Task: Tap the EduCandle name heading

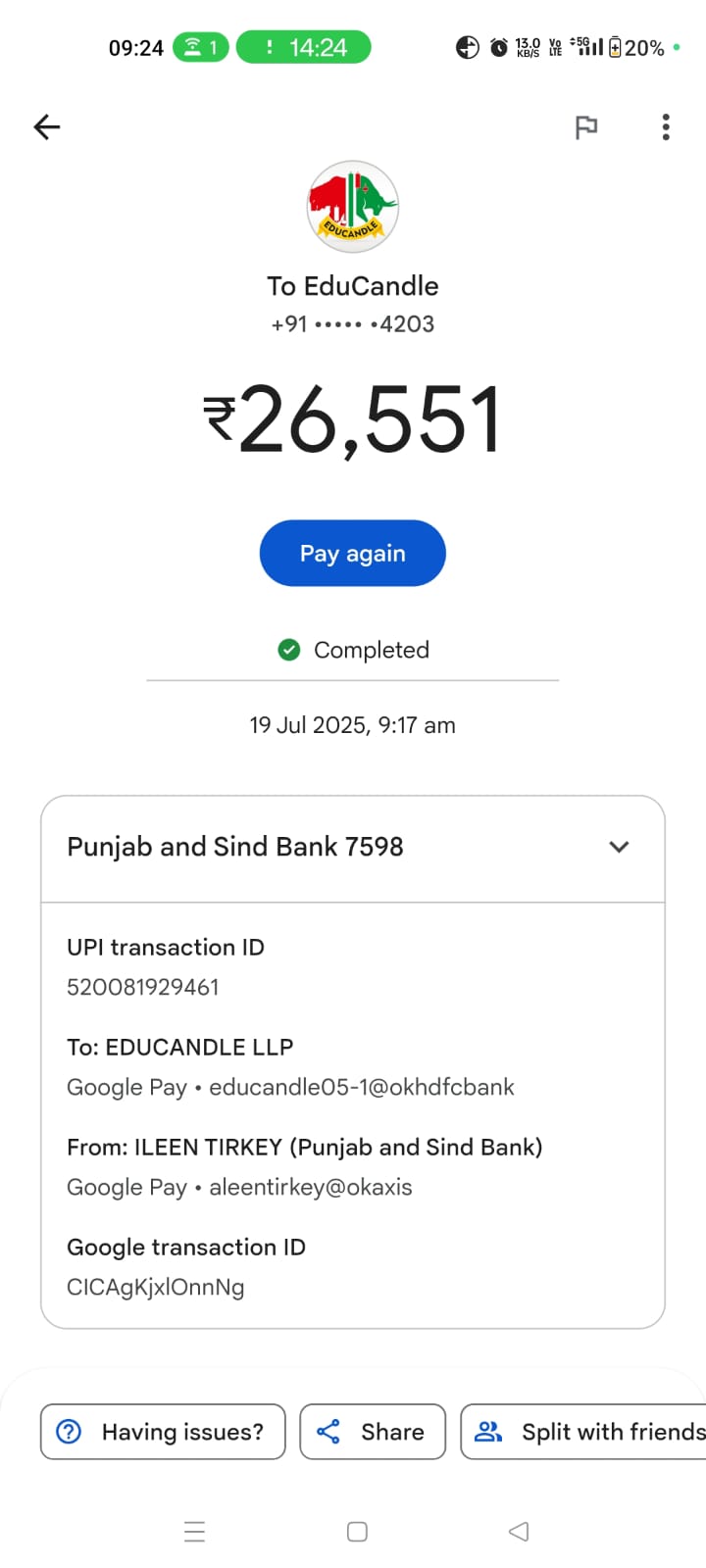Action: [x=353, y=286]
